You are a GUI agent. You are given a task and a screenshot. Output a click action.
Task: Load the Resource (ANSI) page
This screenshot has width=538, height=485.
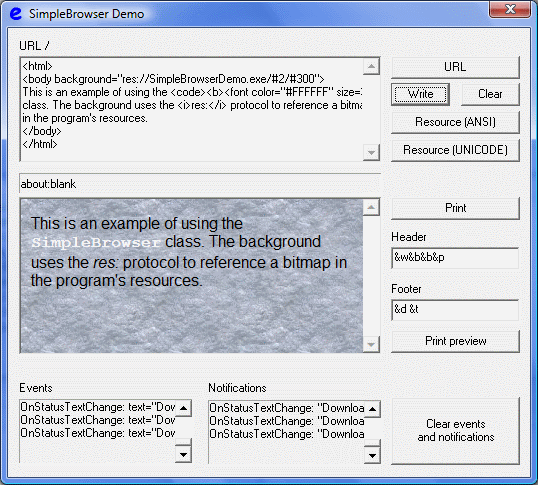tap(455, 122)
